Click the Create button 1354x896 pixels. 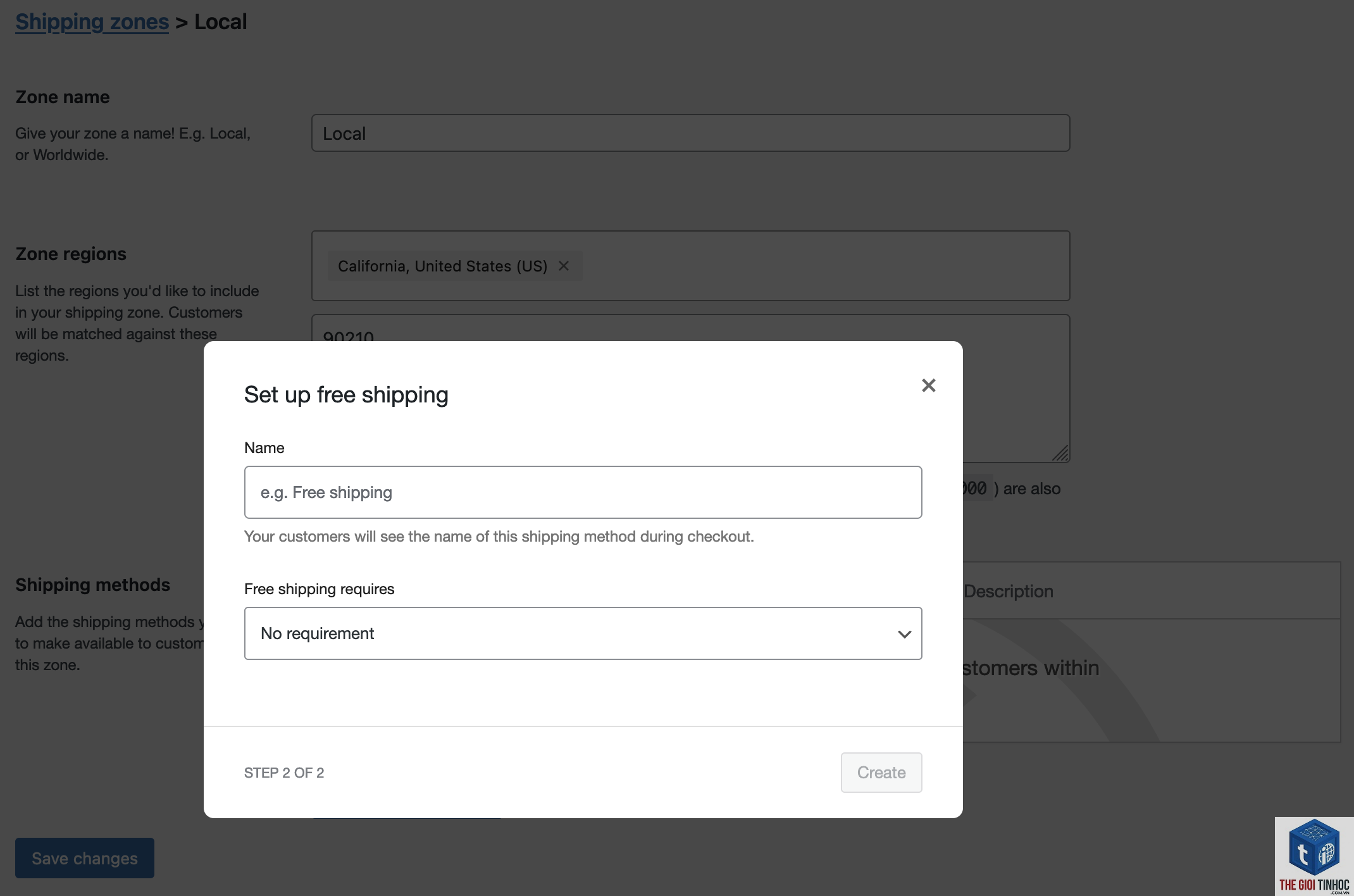click(881, 772)
